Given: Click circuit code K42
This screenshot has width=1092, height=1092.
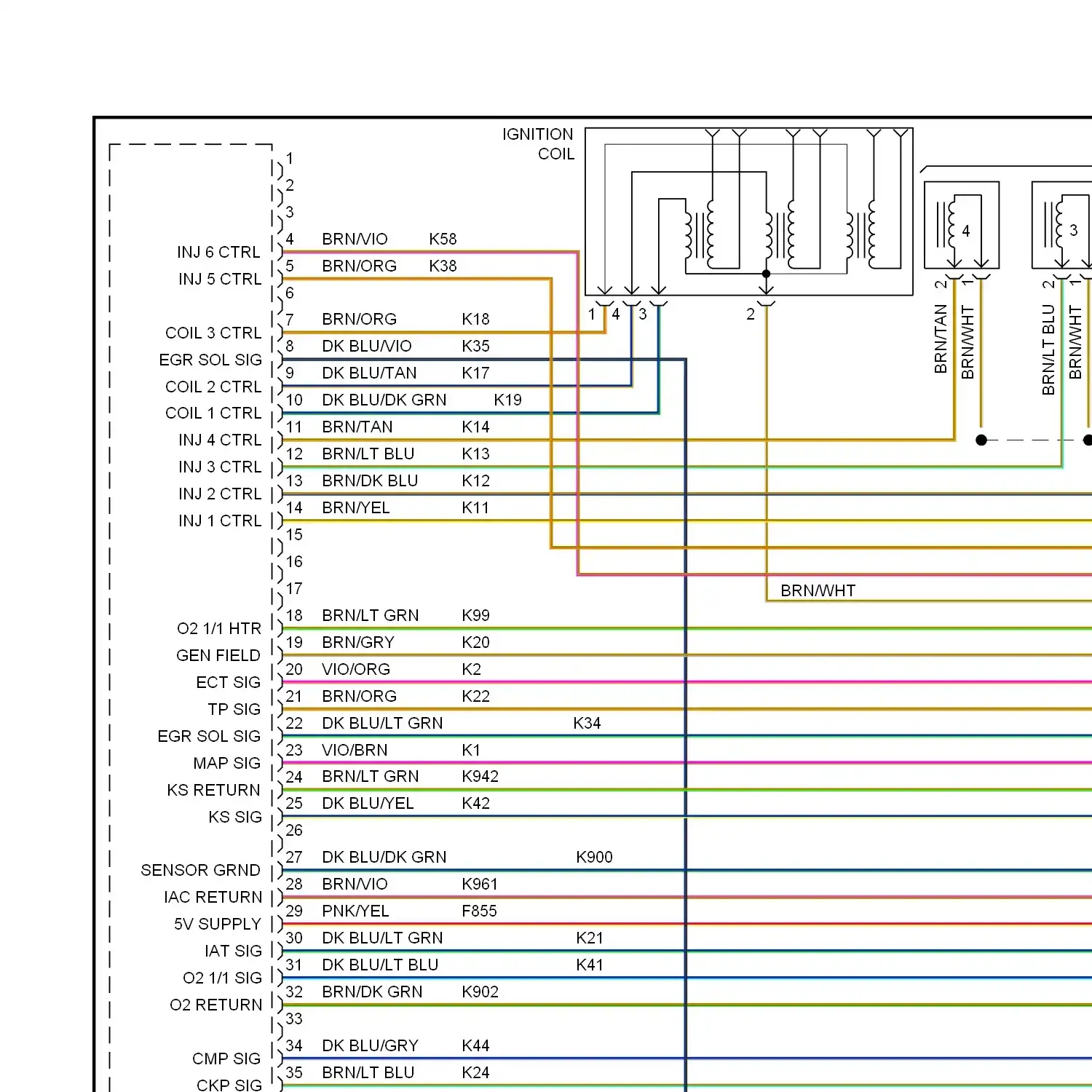Looking at the screenshot, I should [x=475, y=803].
